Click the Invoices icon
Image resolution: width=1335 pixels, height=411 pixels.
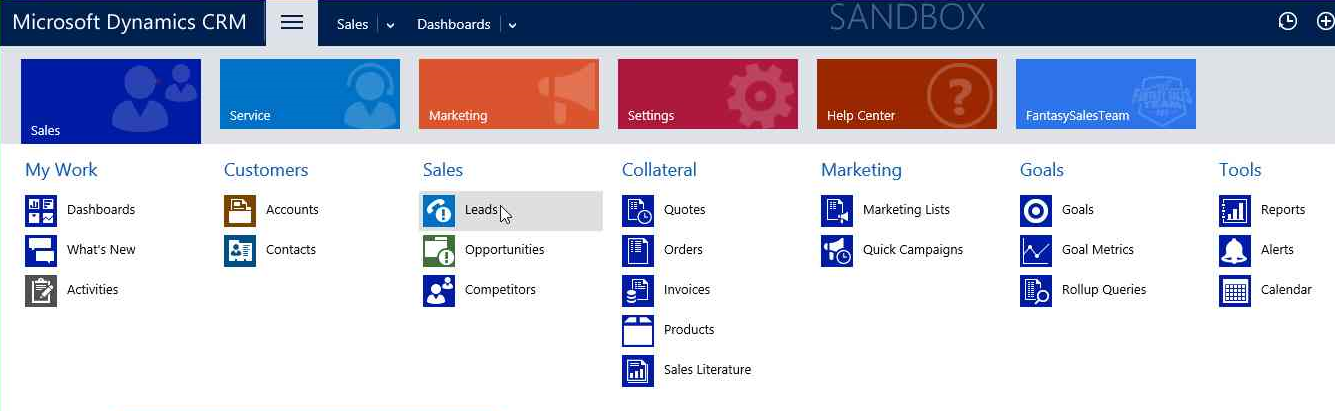(638, 291)
